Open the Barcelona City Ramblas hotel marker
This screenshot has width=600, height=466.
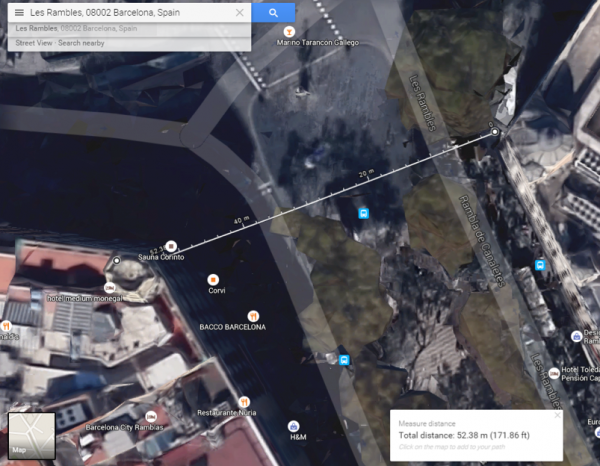tap(151, 416)
